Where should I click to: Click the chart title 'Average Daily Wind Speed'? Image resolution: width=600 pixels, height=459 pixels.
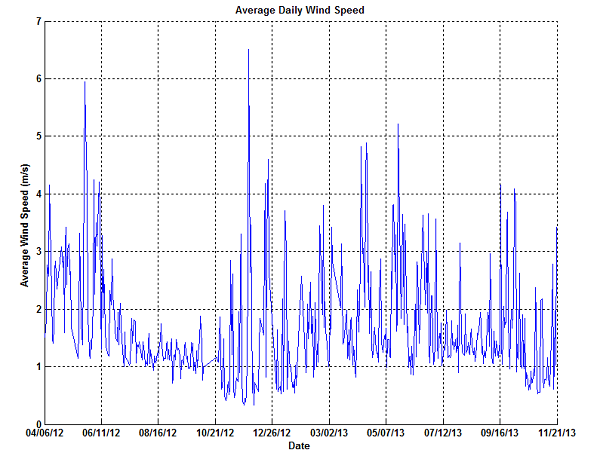click(x=299, y=10)
